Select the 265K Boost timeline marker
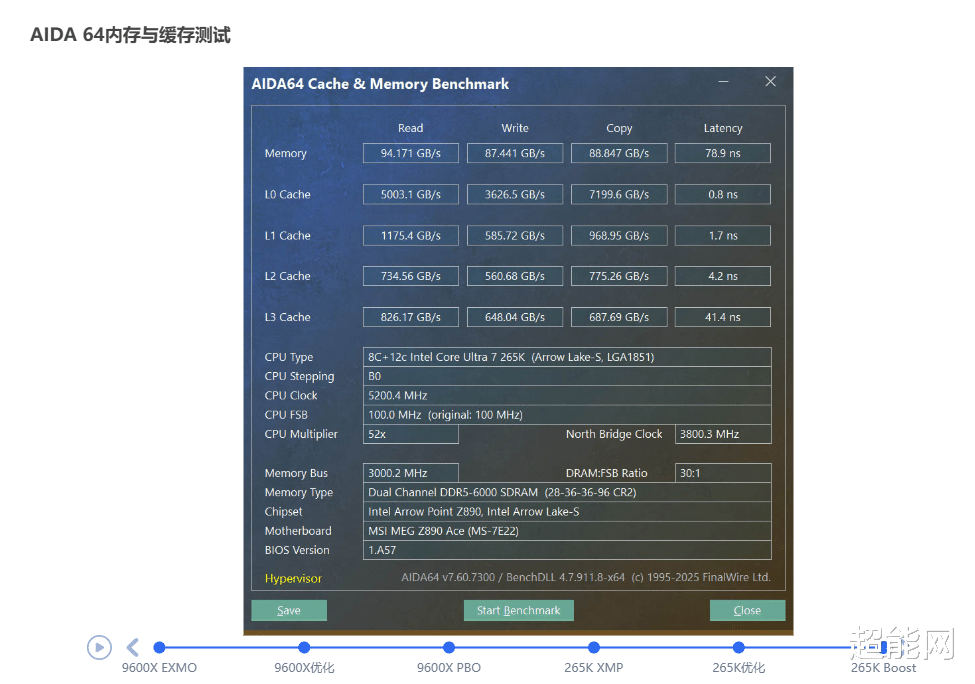Viewport: 975px width, 684px height. pos(884,647)
